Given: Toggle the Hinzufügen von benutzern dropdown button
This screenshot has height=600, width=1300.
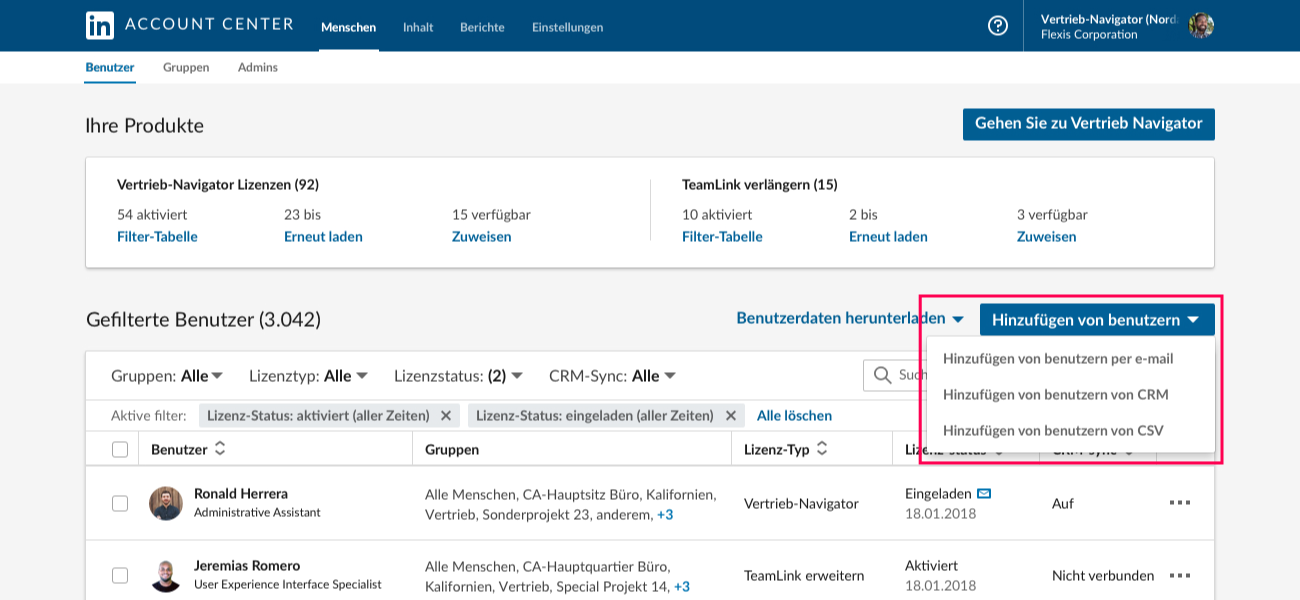Looking at the screenshot, I should (1097, 320).
